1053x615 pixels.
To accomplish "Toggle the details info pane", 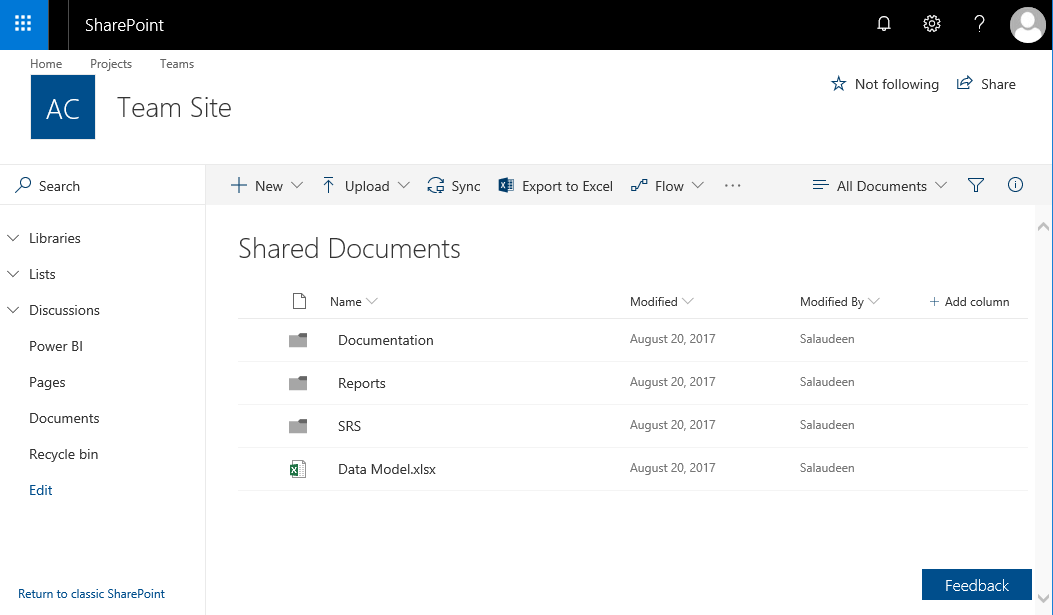I will click(1015, 185).
